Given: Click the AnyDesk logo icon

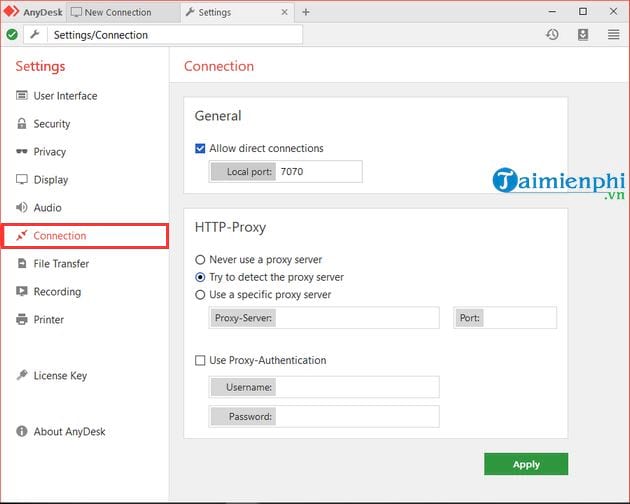Looking at the screenshot, I should [x=11, y=11].
